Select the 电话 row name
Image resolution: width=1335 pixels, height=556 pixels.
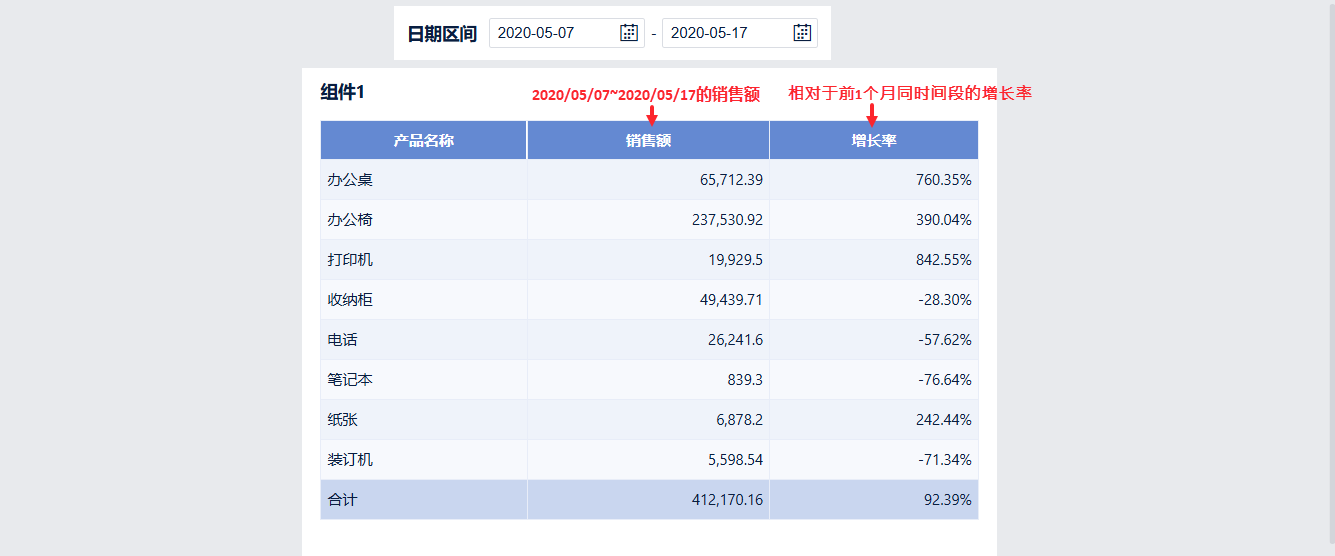(342, 340)
